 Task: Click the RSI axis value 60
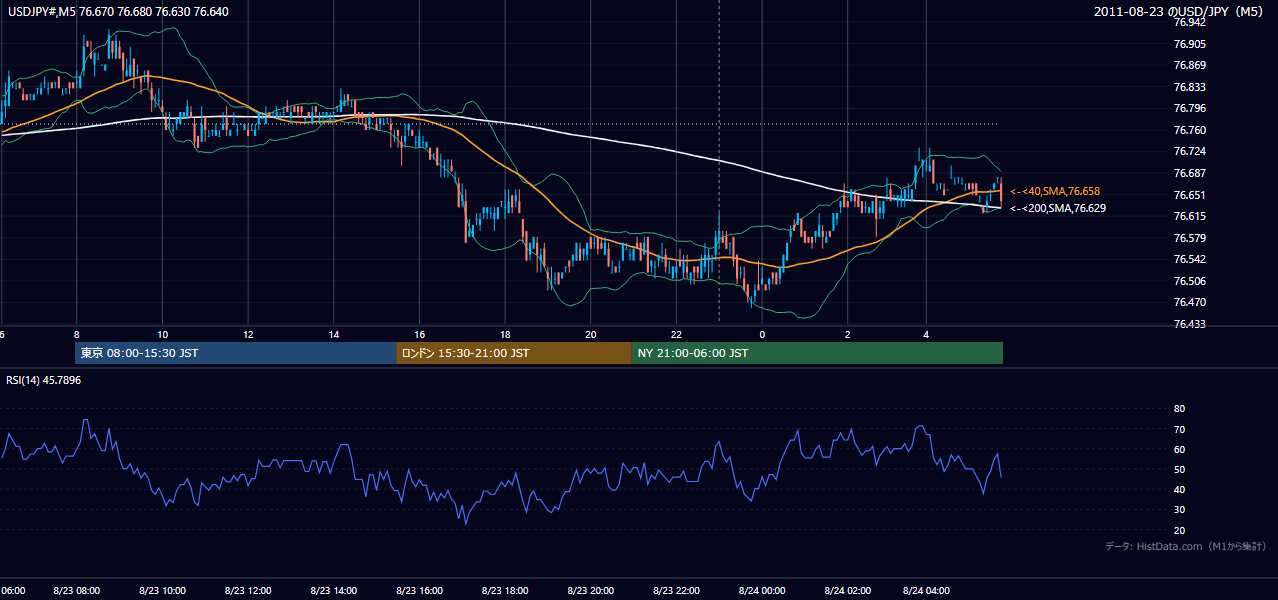click(x=1179, y=449)
